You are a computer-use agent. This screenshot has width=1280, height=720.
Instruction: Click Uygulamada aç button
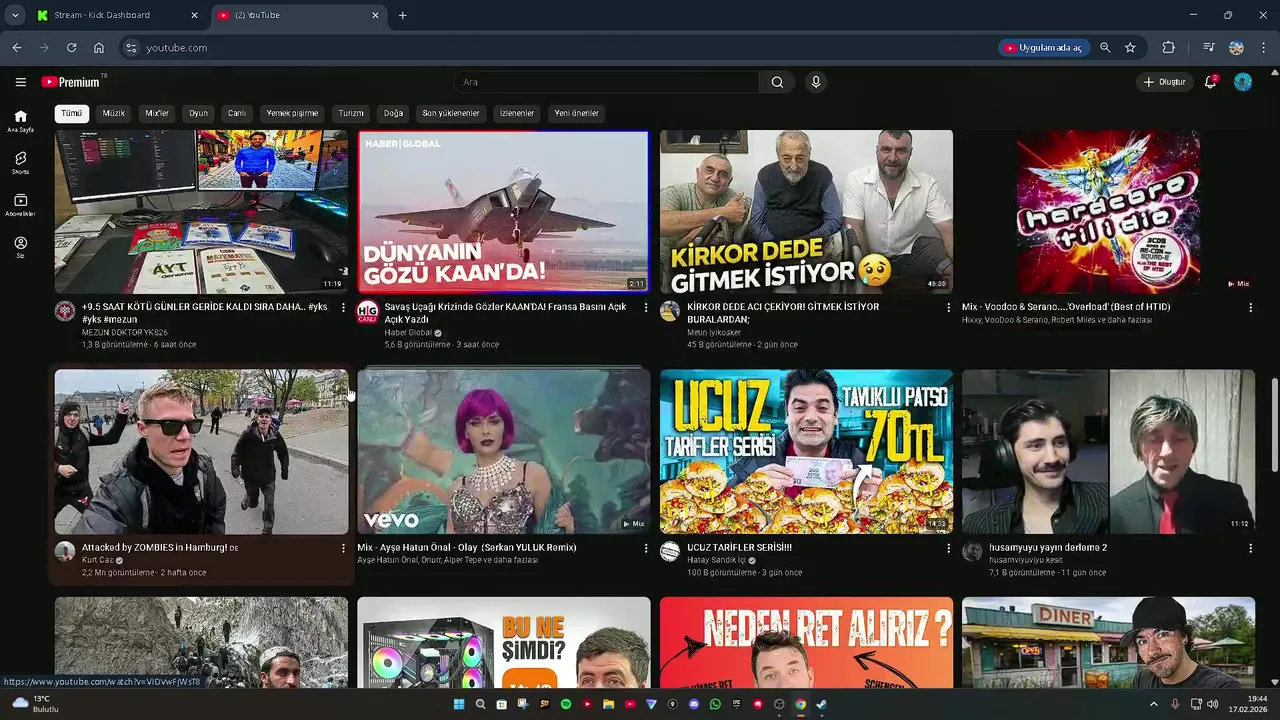click(x=1044, y=47)
